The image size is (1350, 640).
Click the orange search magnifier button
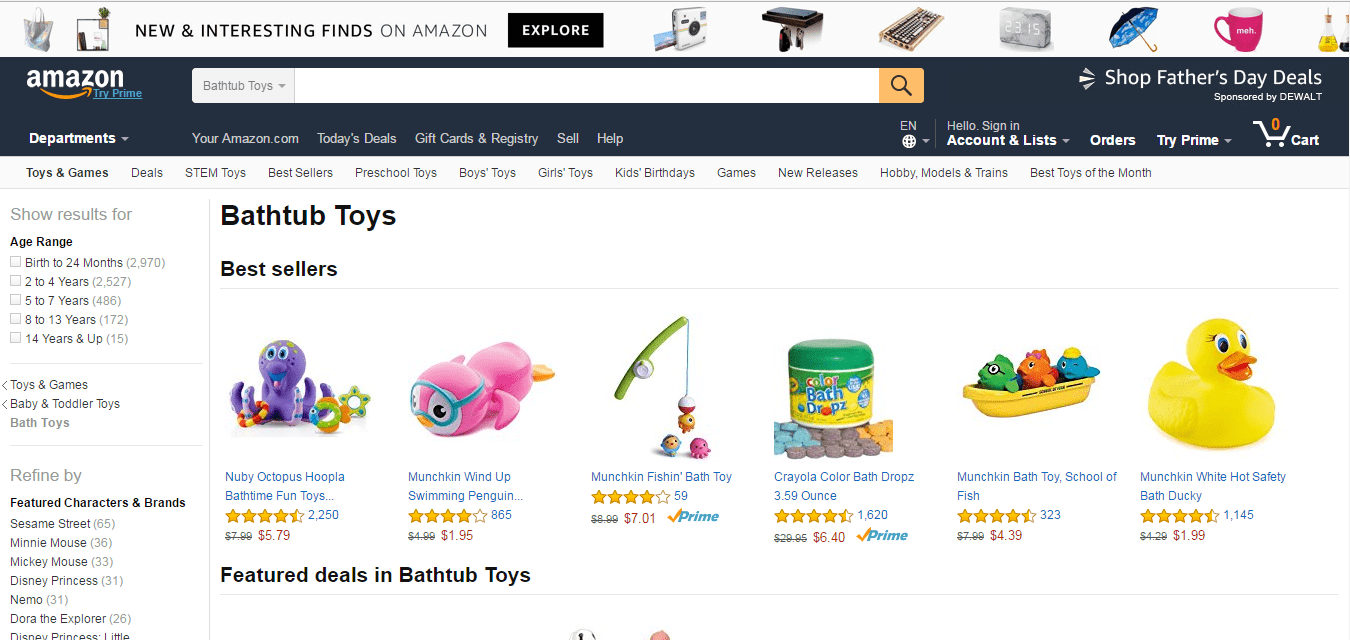901,85
